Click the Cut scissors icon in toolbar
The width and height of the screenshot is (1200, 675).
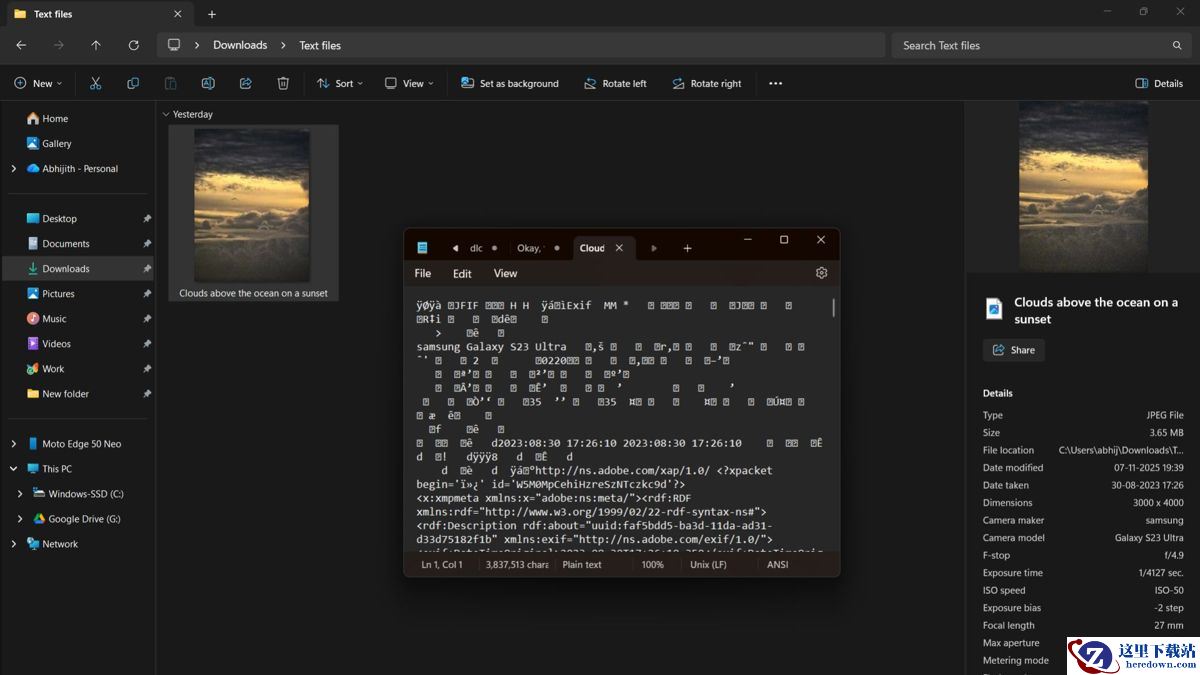(96, 84)
